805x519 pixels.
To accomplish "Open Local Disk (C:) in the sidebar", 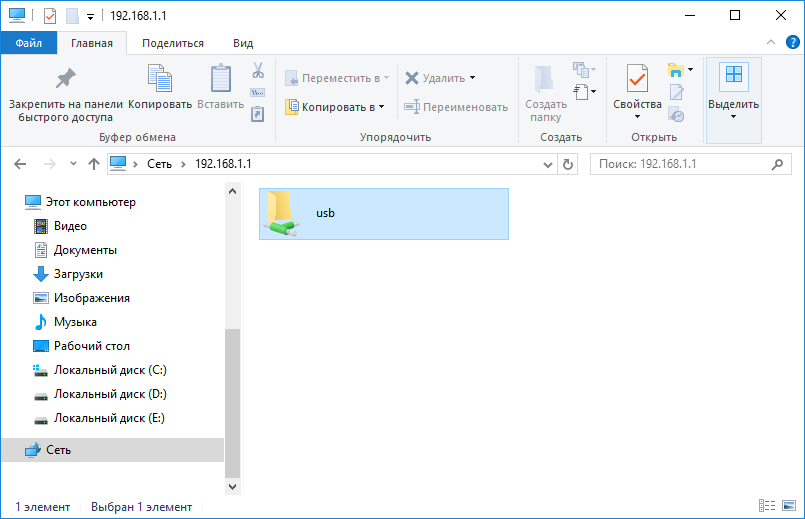I will point(110,370).
